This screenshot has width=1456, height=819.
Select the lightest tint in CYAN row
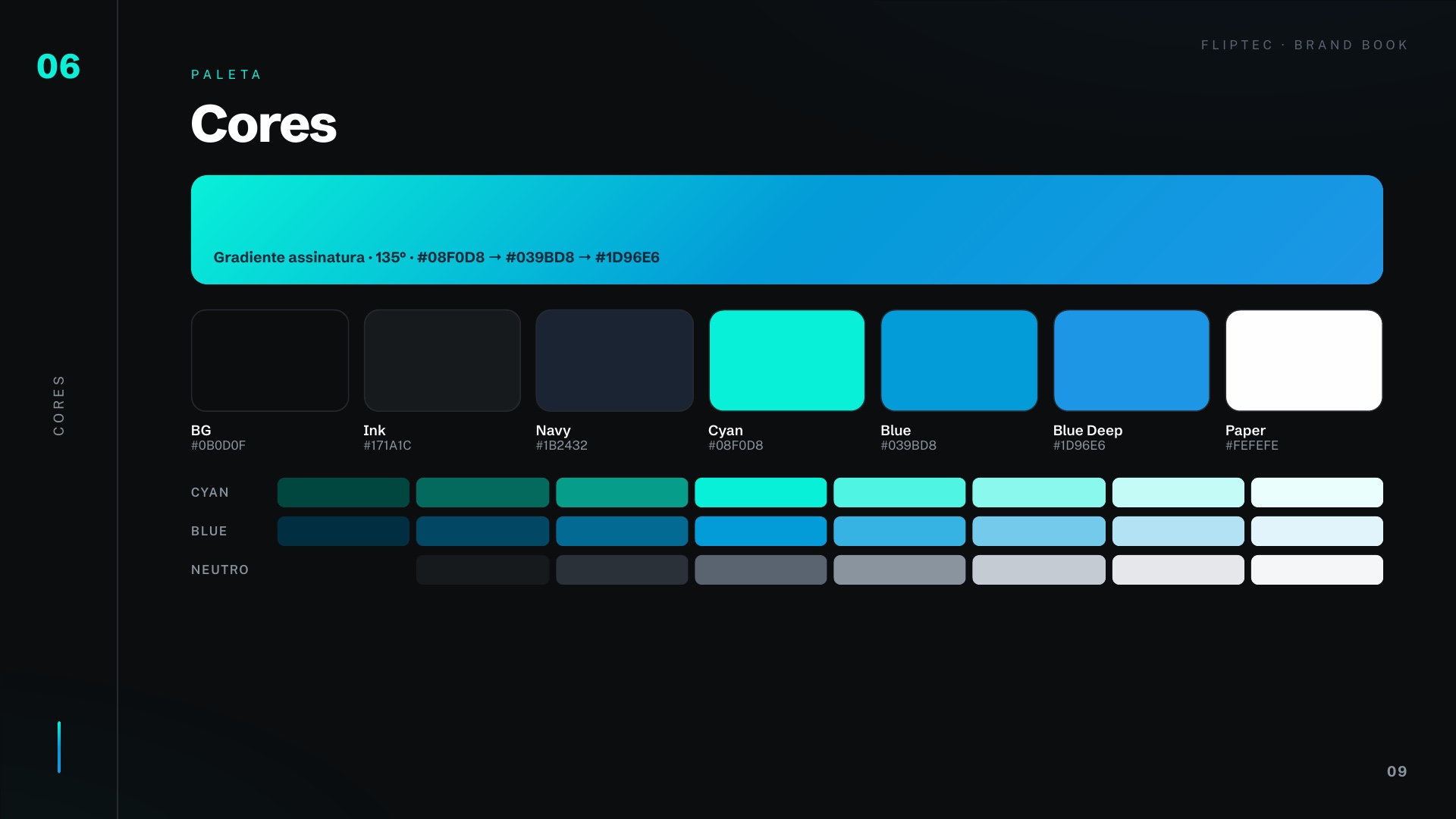pyautogui.click(x=1317, y=492)
